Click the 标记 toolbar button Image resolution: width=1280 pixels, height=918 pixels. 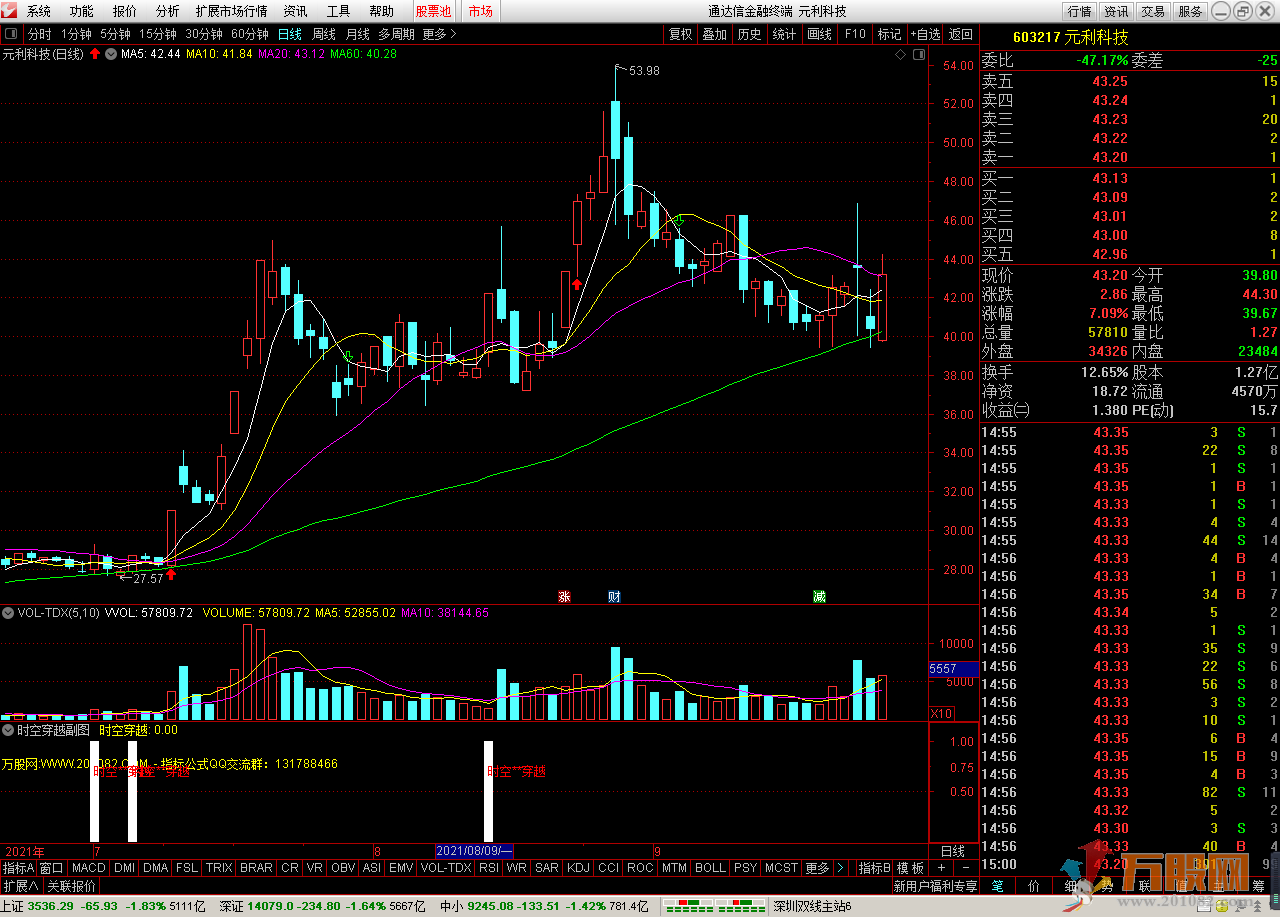[x=889, y=34]
